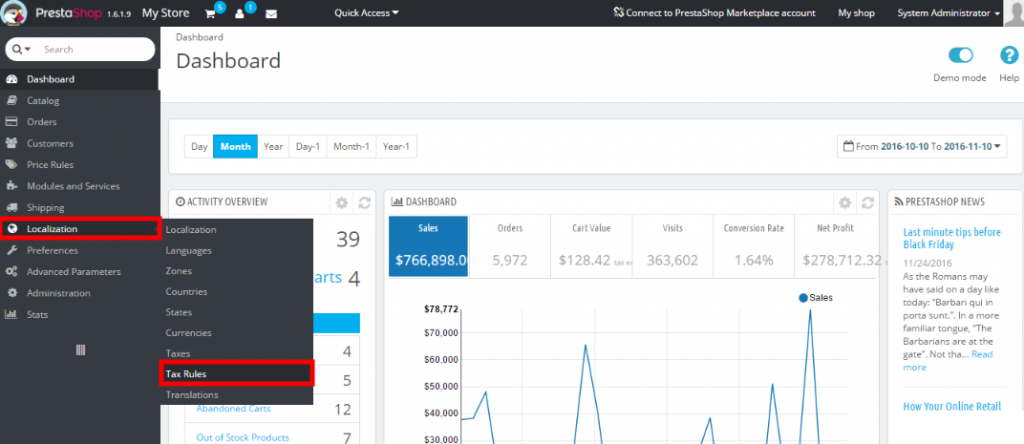The image size is (1024, 444).
Task: Open the date range picker dropdown
Action: (922, 146)
